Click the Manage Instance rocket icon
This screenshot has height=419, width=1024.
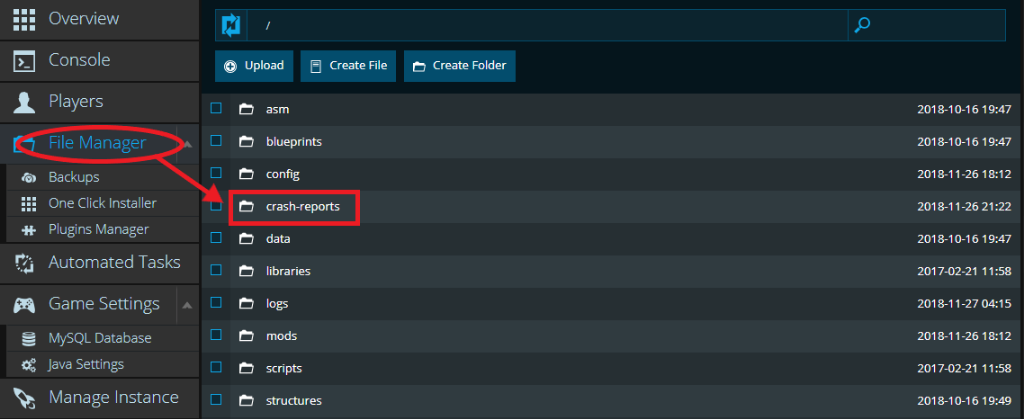[x=24, y=397]
